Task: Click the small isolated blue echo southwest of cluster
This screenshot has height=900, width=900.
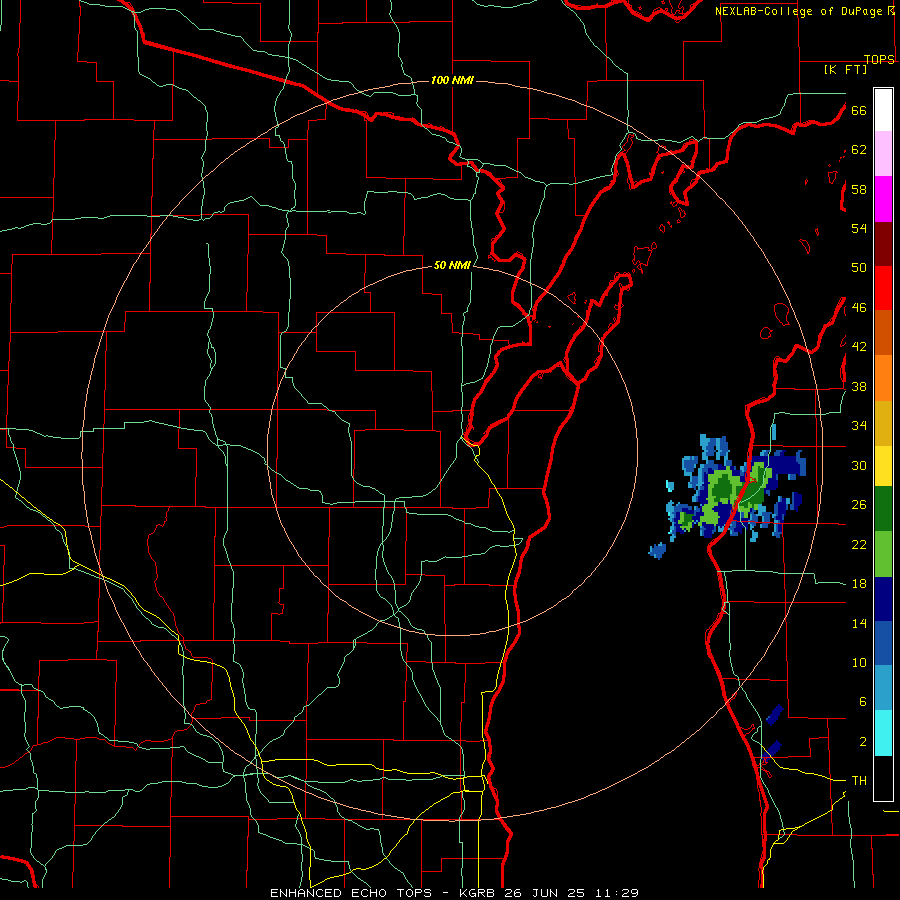Action: click(657, 551)
